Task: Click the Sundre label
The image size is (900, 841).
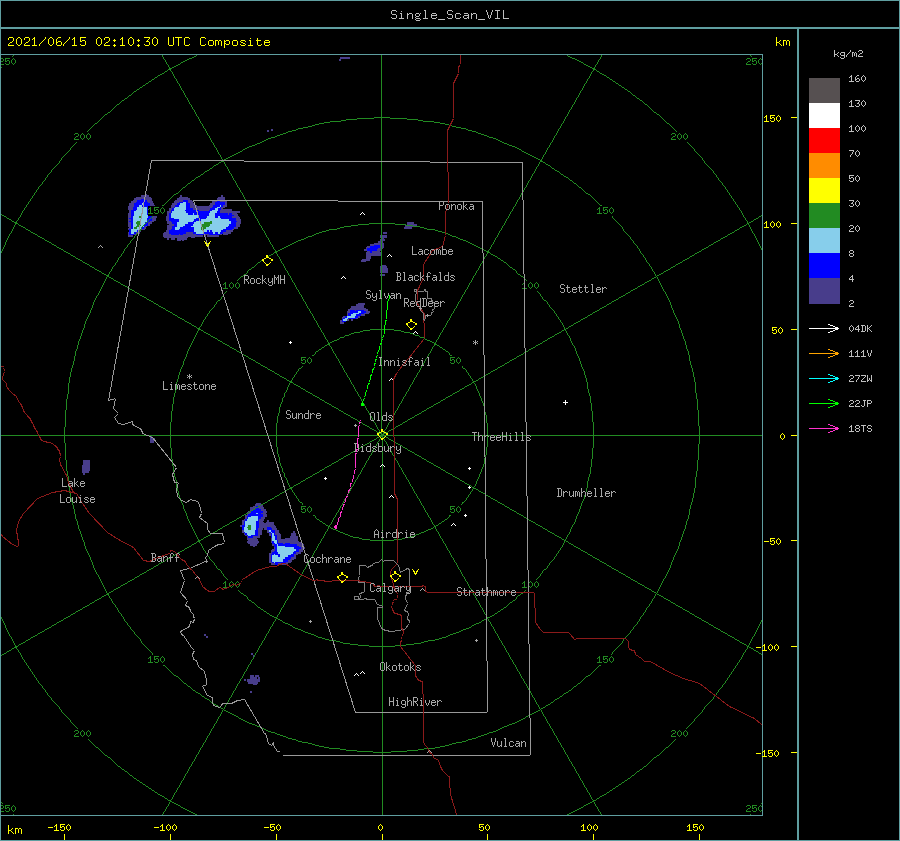Action: point(303,414)
